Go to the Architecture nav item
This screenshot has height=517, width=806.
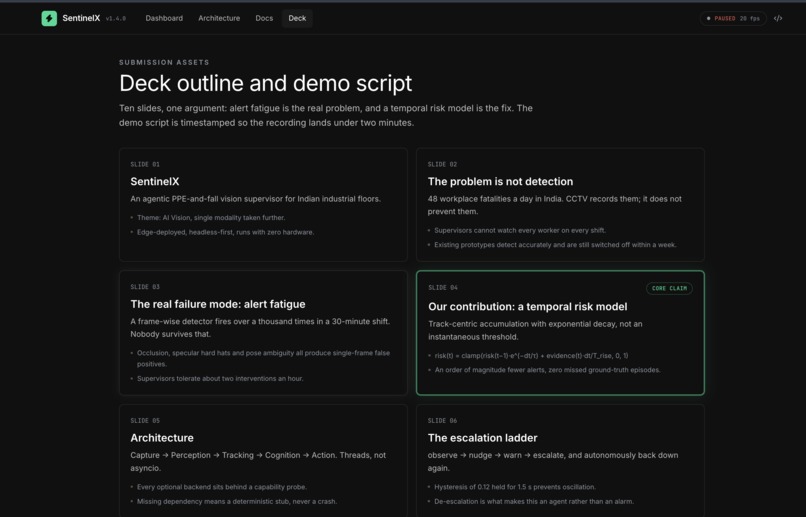[219, 19]
